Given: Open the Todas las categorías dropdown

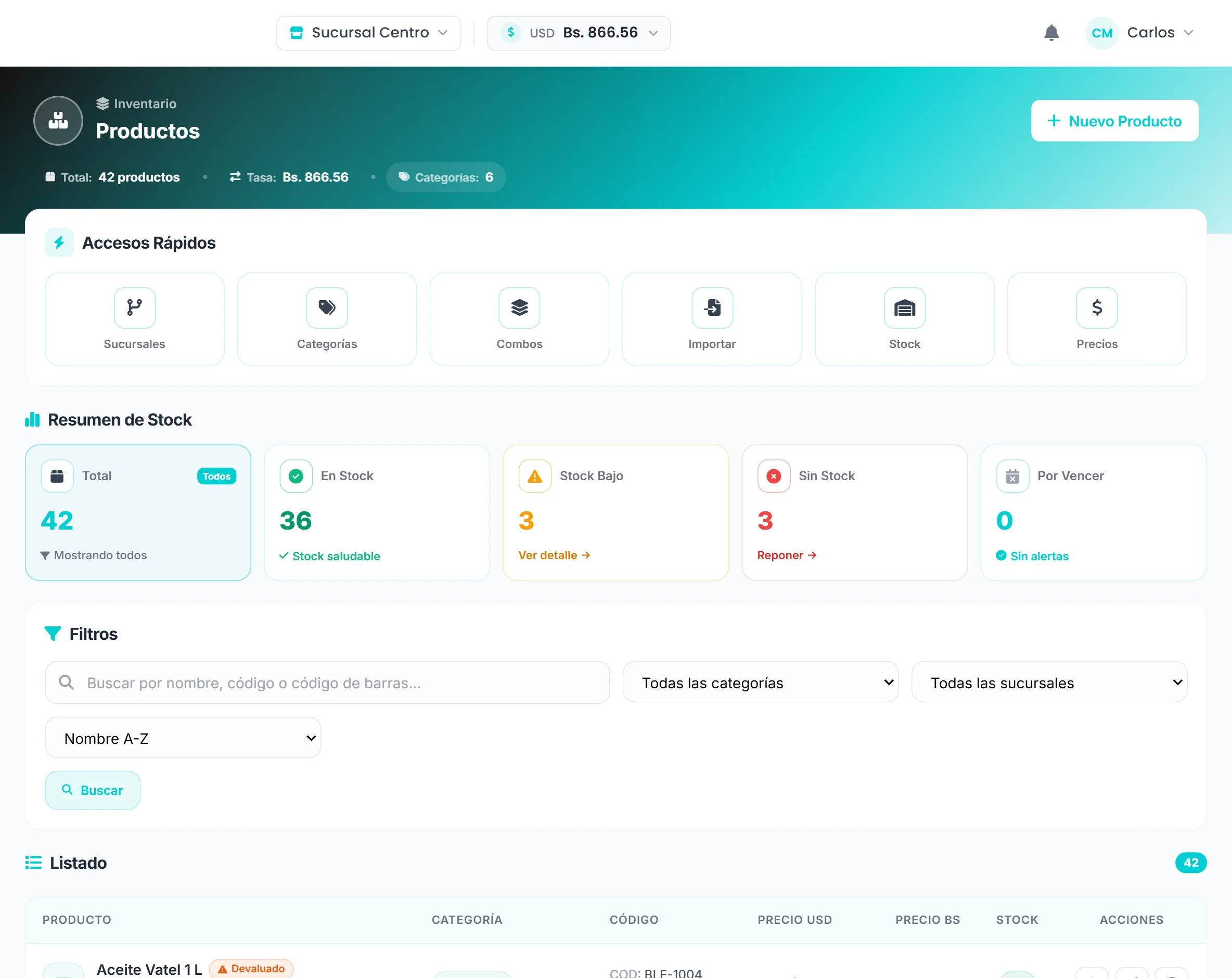Looking at the screenshot, I should pos(761,682).
